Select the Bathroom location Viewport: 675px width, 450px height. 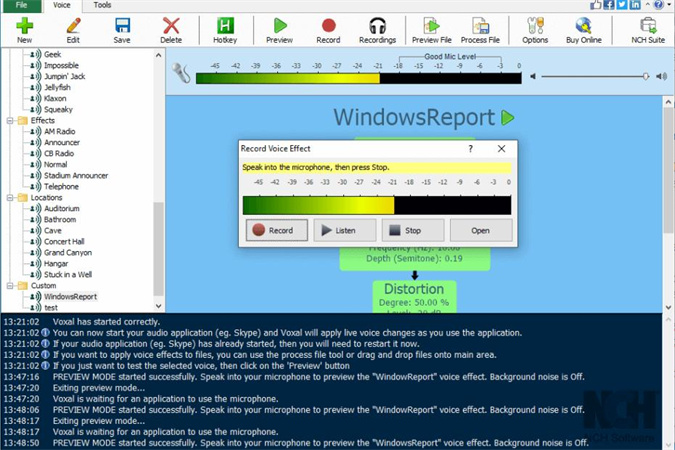60,220
